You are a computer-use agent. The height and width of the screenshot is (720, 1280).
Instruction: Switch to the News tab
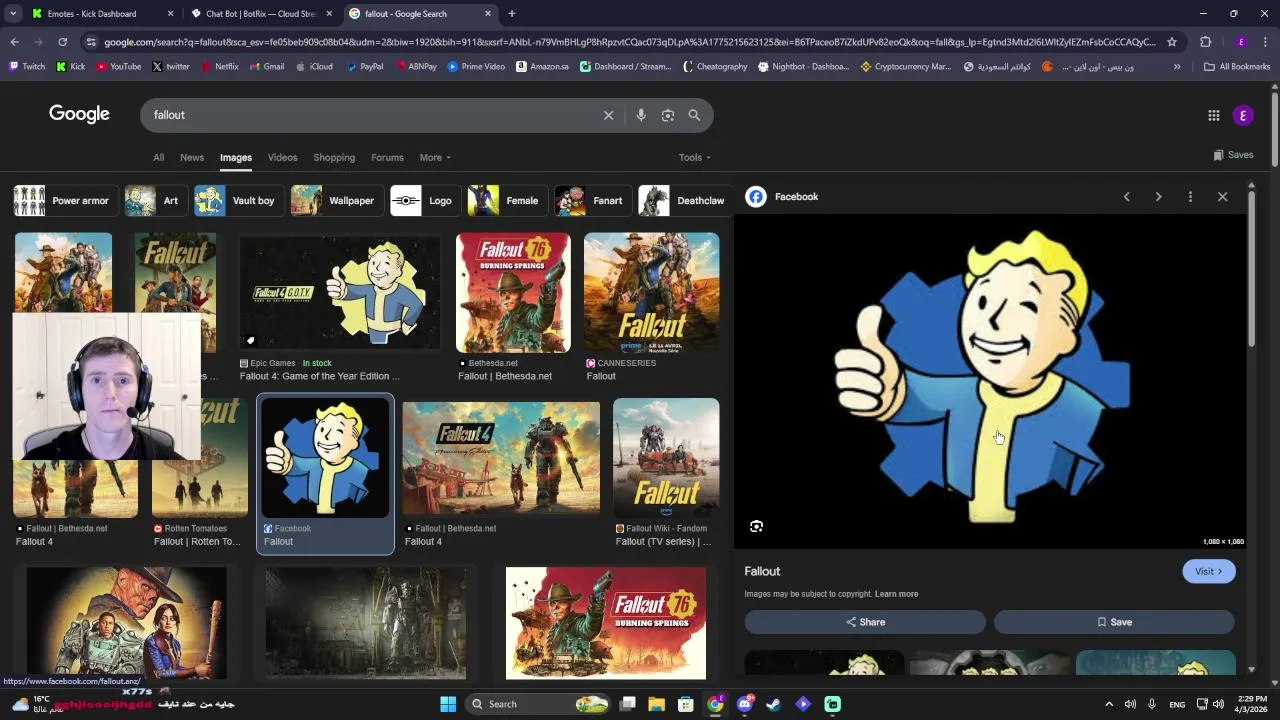(x=192, y=157)
